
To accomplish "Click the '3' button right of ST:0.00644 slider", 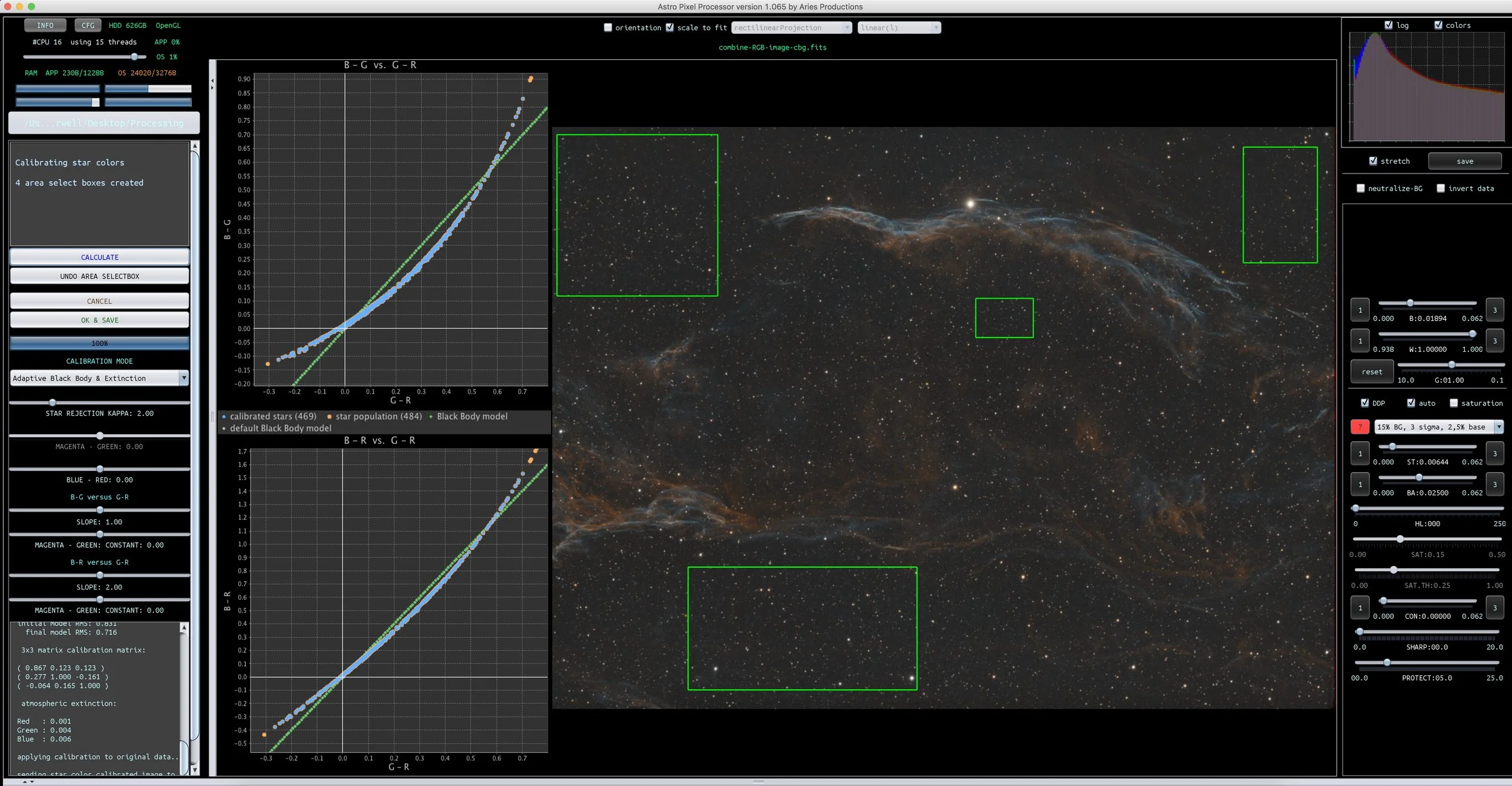I will coord(1494,453).
